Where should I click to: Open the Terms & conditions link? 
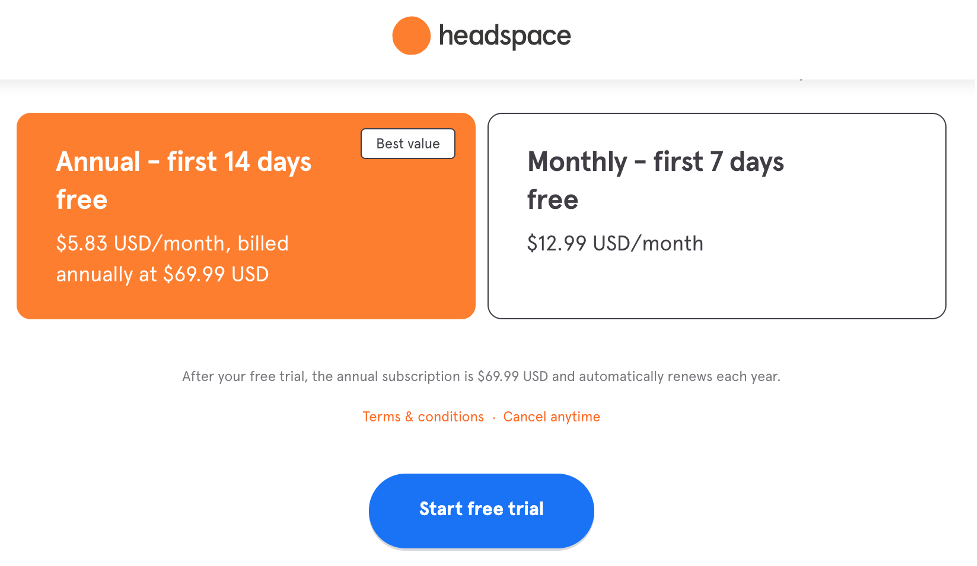click(423, 416)
